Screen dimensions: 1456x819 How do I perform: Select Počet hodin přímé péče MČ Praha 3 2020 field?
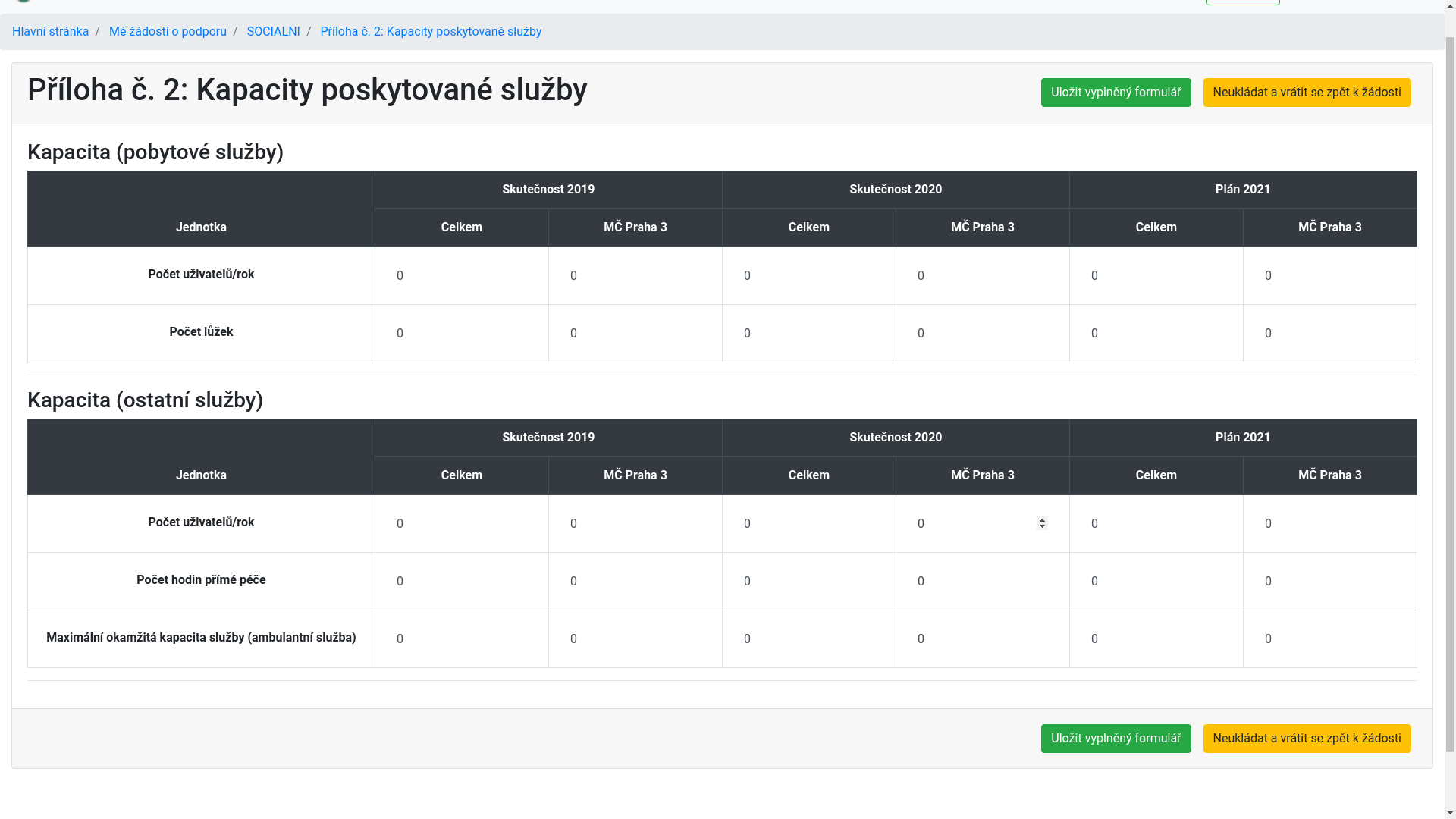click(982, 582)
